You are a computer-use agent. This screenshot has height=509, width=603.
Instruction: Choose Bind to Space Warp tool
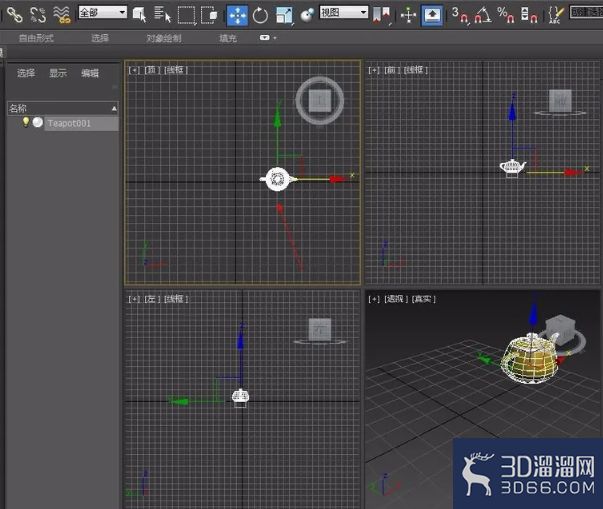[x=62, y=15]
